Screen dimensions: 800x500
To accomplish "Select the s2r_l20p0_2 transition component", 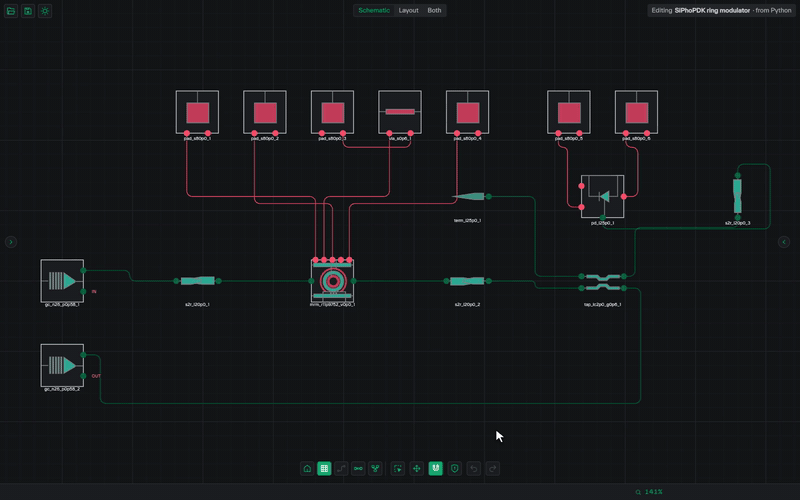I will [467, 281].
